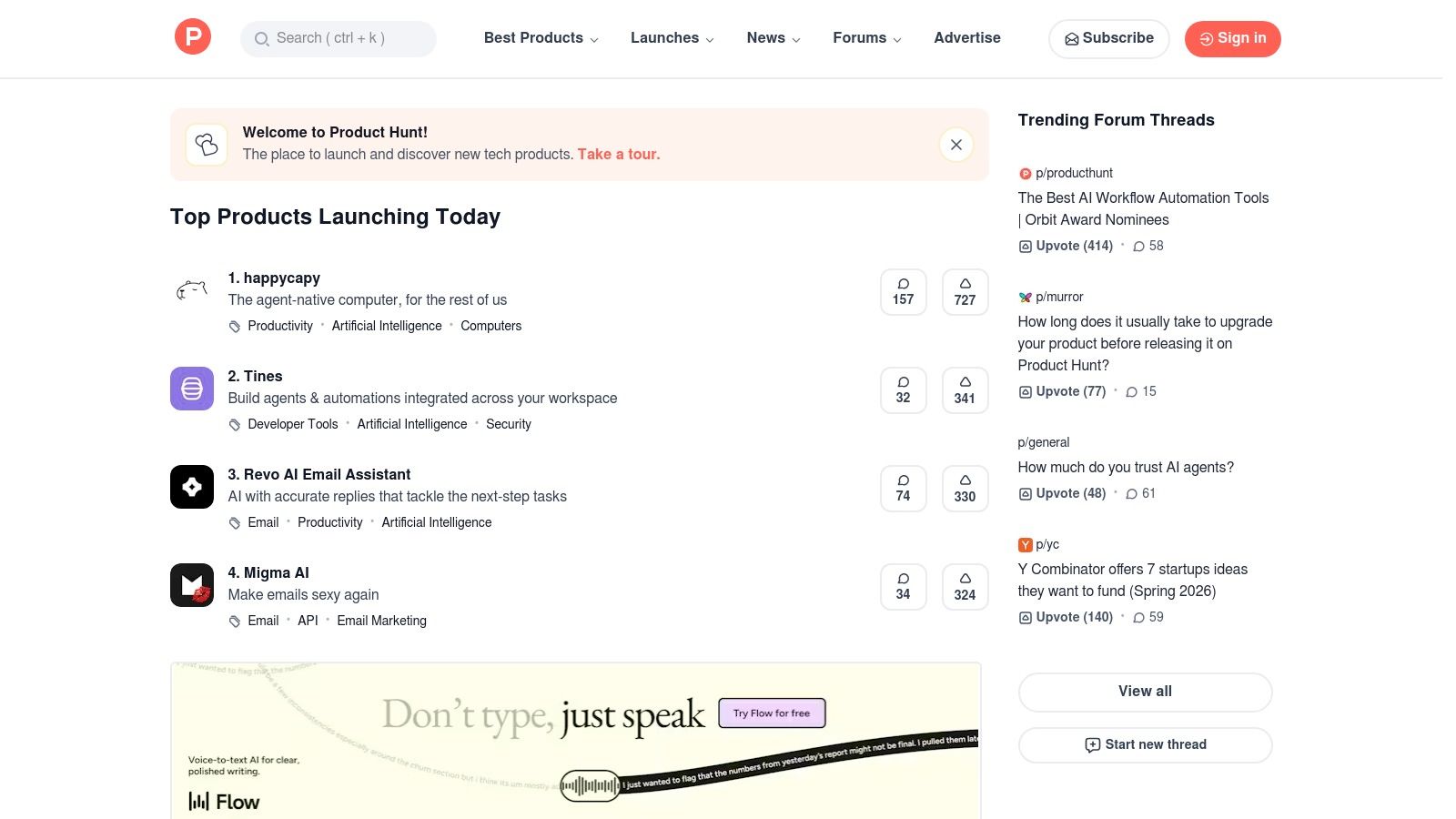Open the Advertise page
Viewport: 1456px width, 819px height.
point(967,38)
